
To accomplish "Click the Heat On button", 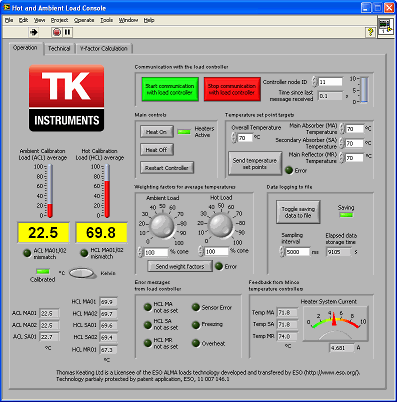I will [156, 132].
